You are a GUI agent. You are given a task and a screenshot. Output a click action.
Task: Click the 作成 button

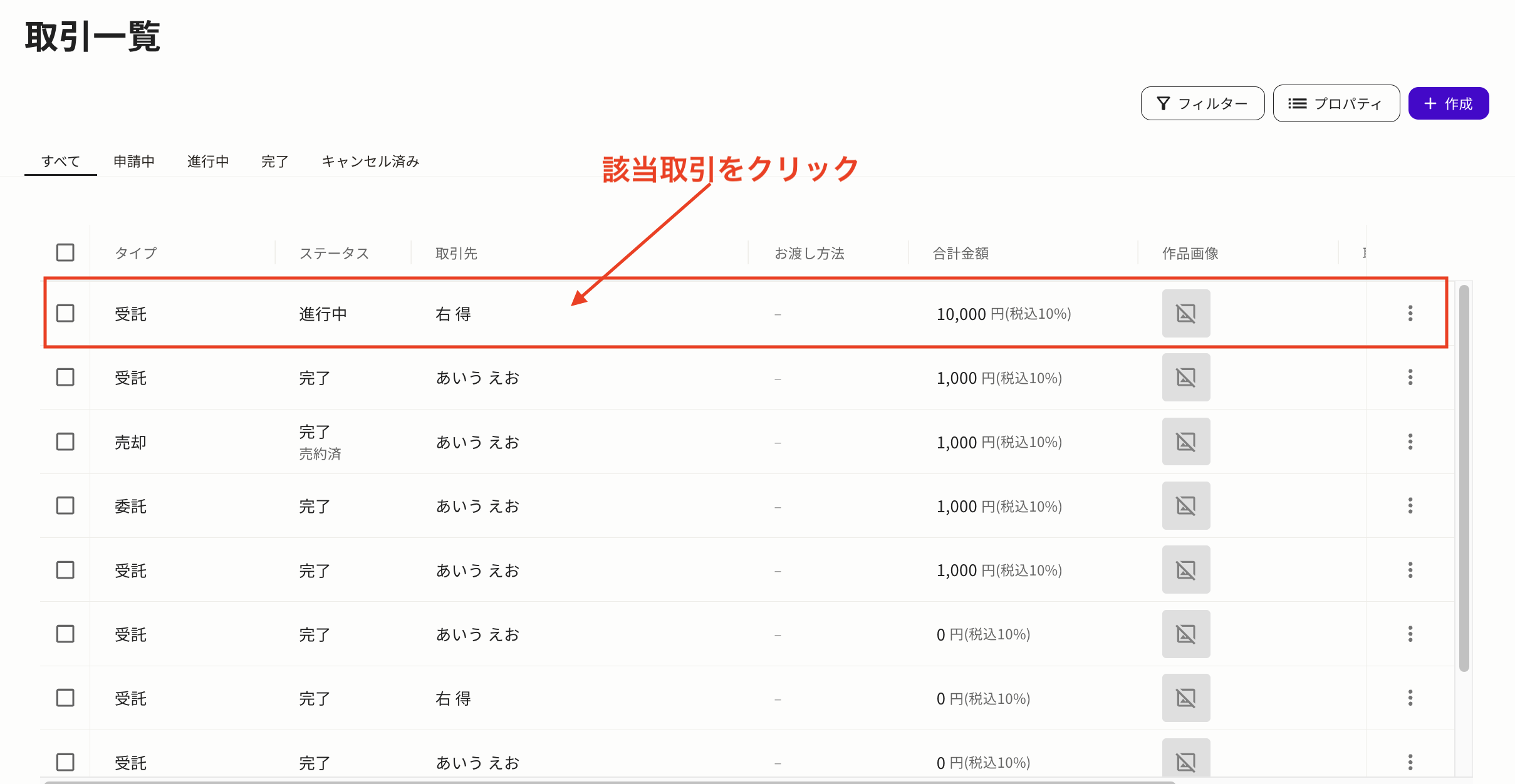pyautogui.click(x=1448, y=103)
